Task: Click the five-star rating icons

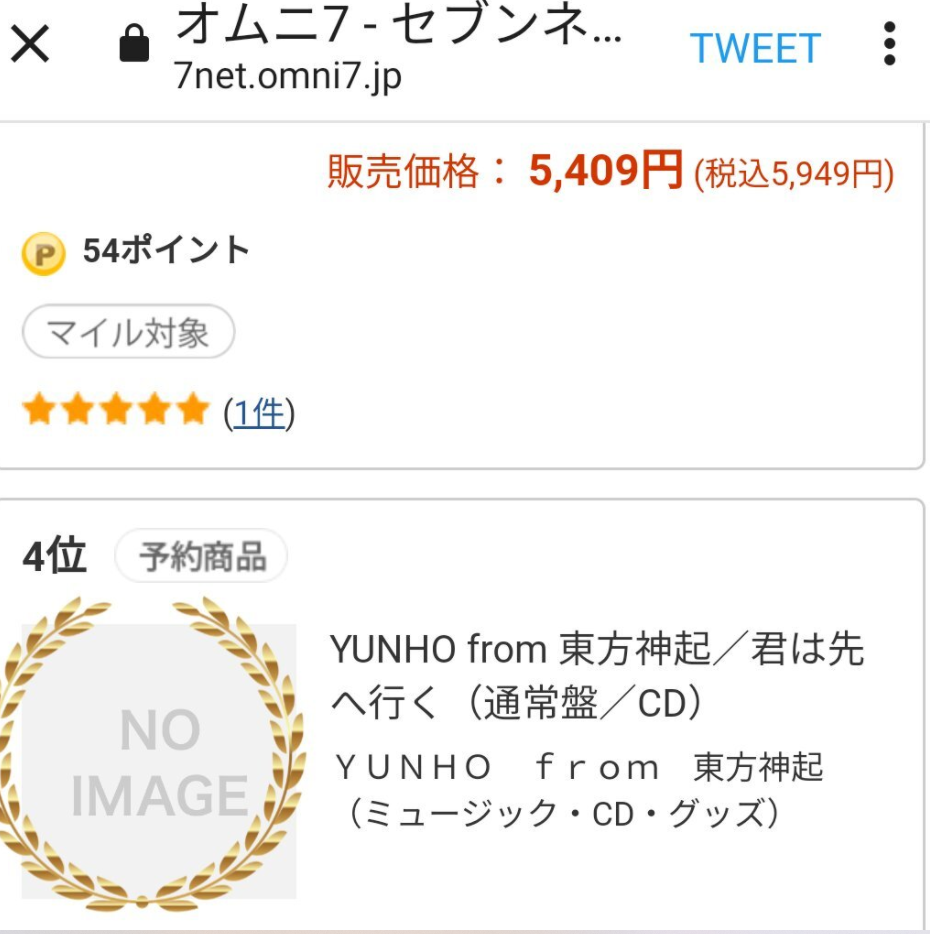Action: [x=115, y=410]
